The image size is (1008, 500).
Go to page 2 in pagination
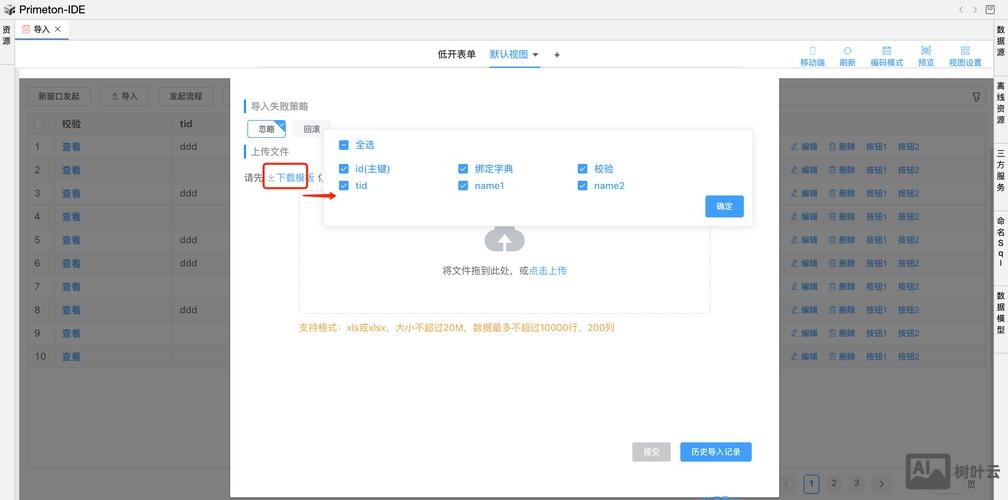(x=834, y=483)
